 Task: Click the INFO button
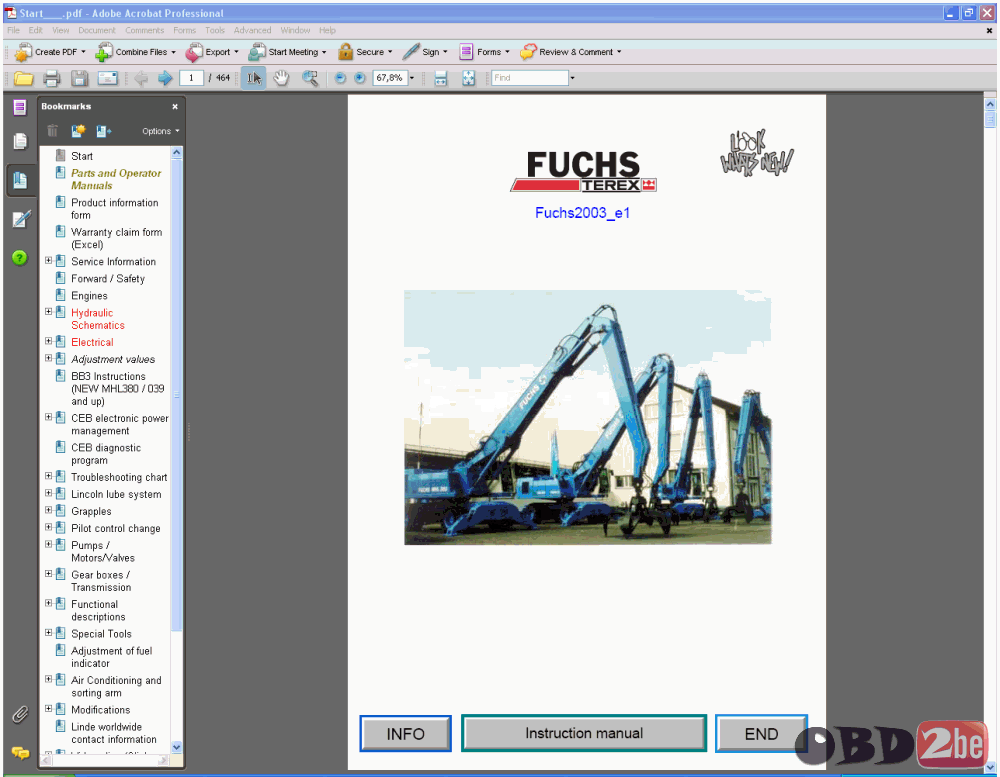(406, 734)
